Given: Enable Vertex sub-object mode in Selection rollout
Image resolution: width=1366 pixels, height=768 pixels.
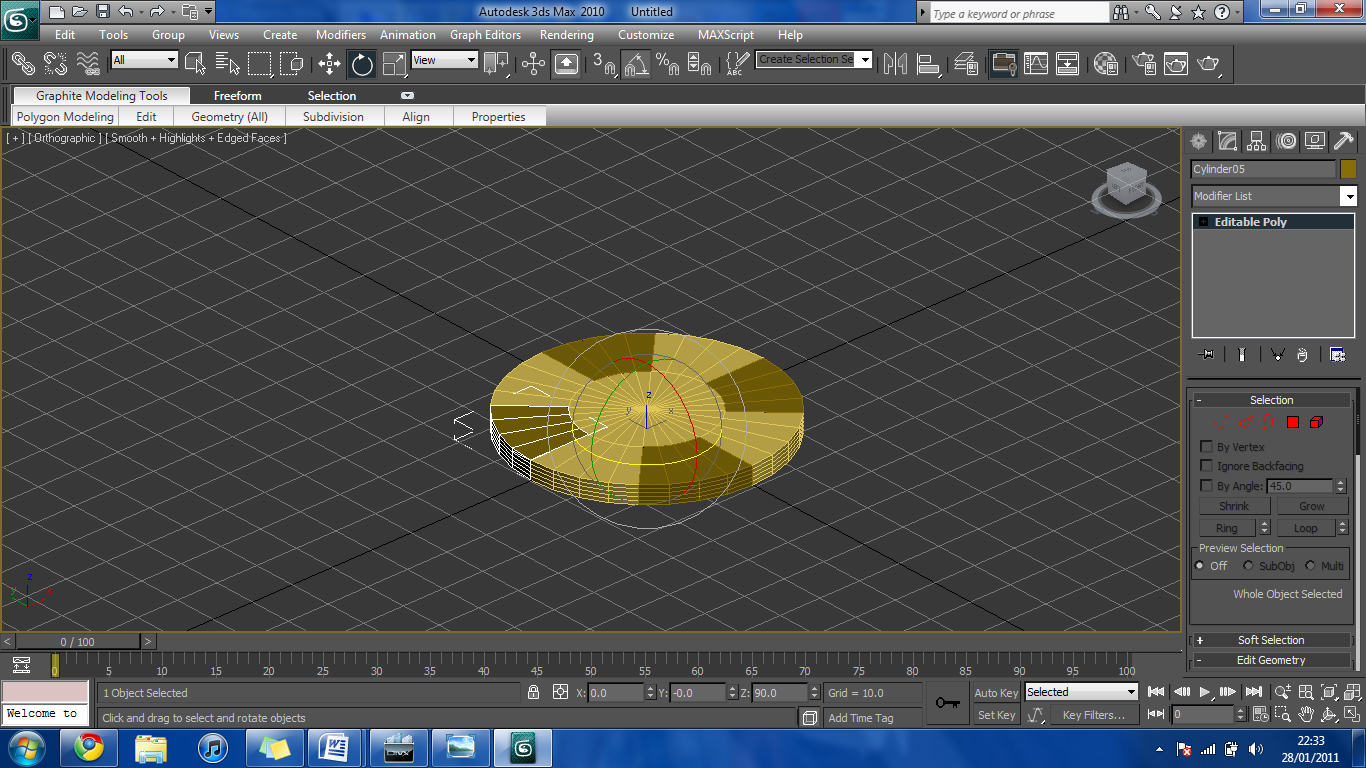Looking at the screenshot, I should (x=1221, y=421).
